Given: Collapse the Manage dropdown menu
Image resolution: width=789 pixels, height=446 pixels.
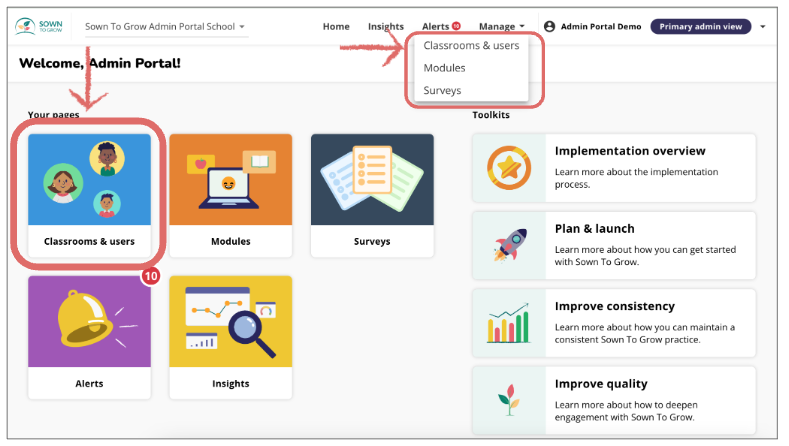Looking at the screenshot, I should click(x=501, y=27).
